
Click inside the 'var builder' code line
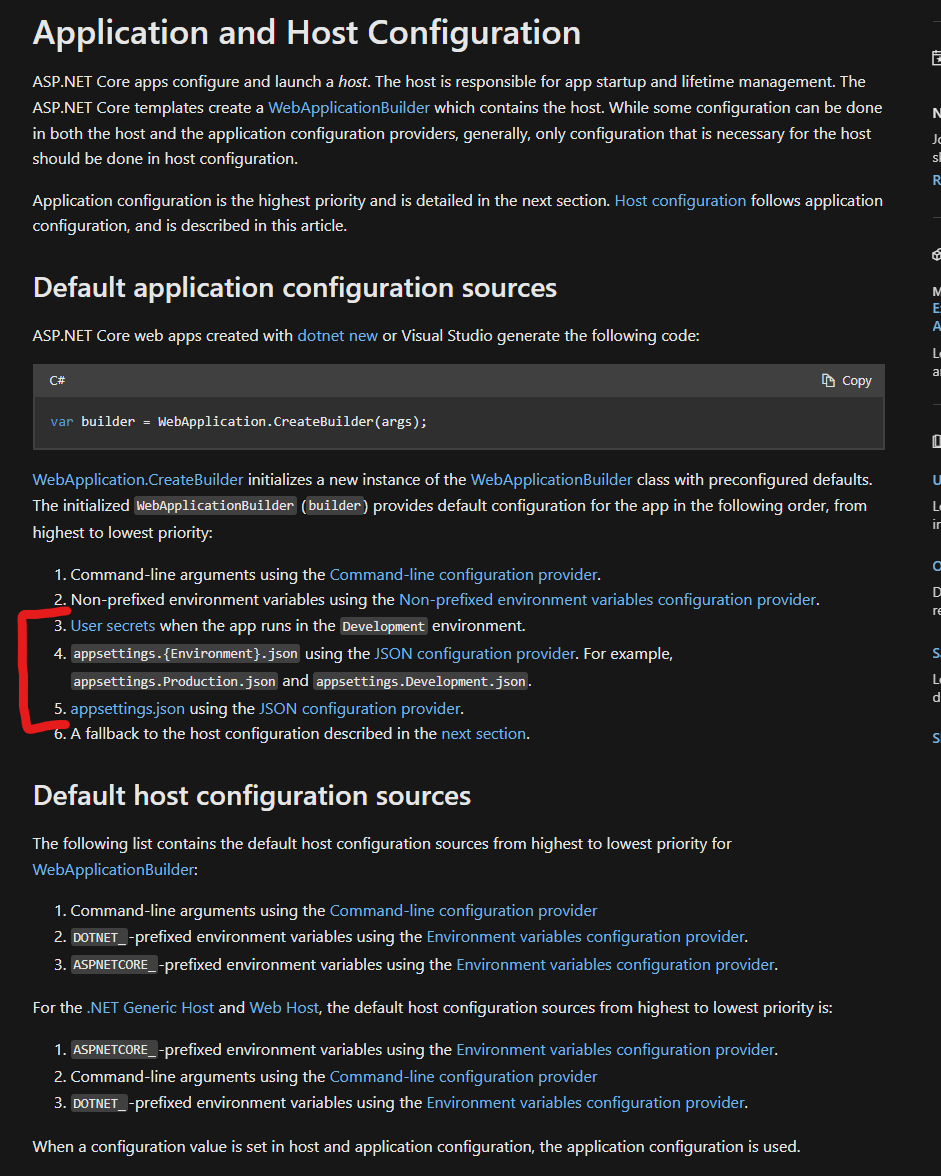[239, 421]
